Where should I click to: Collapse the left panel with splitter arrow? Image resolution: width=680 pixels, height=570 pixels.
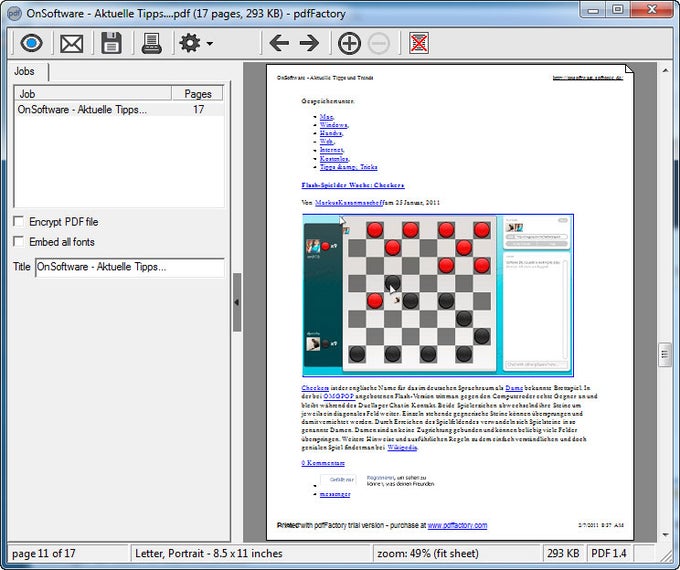237,302
